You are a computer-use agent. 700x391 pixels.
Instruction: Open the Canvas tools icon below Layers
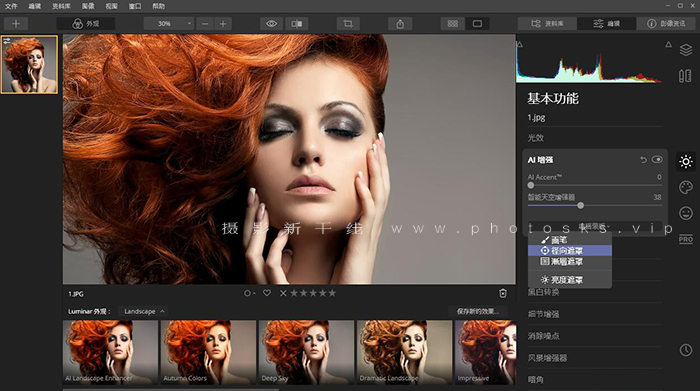685,76
